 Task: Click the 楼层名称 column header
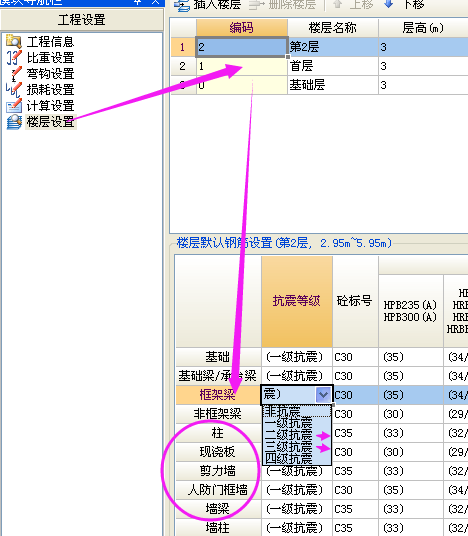point(333,27)
